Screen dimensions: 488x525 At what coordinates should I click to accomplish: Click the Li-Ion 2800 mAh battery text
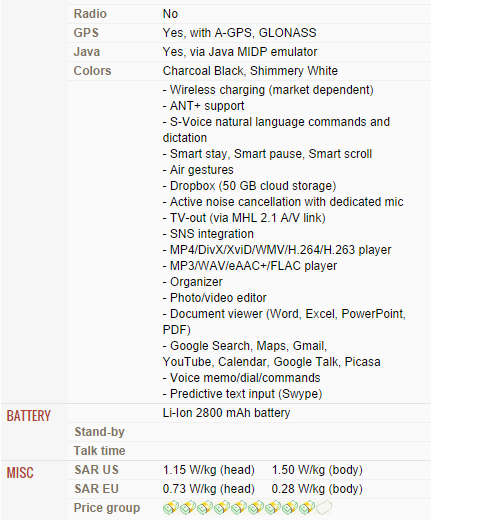pos(226,413)
